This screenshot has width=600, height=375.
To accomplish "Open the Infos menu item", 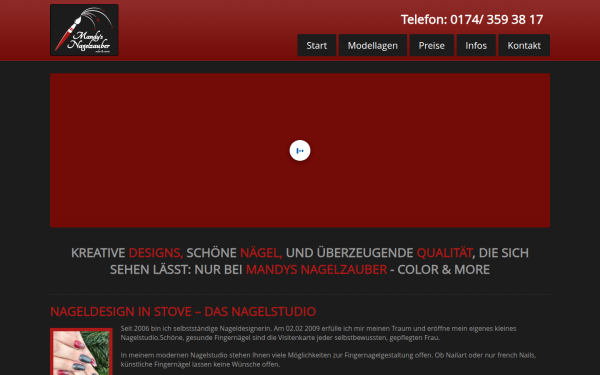I will [x=476, y=45].
